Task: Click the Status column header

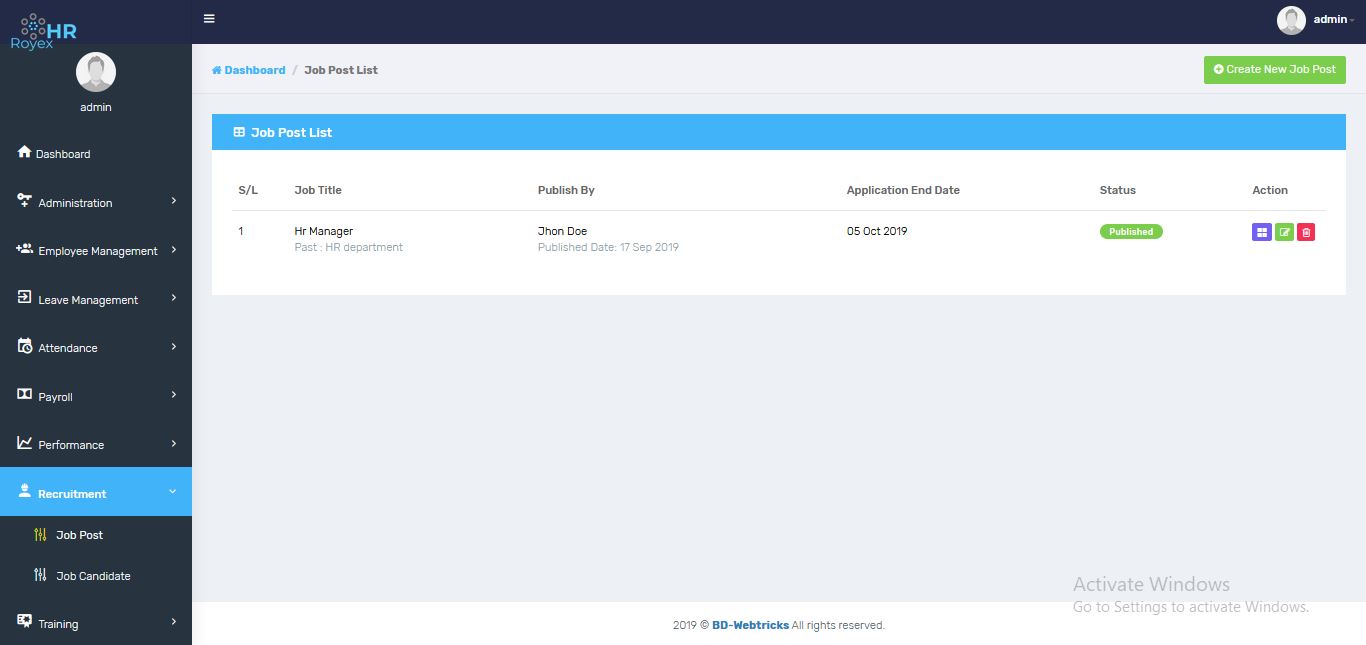Action: tap(1118, 190)
